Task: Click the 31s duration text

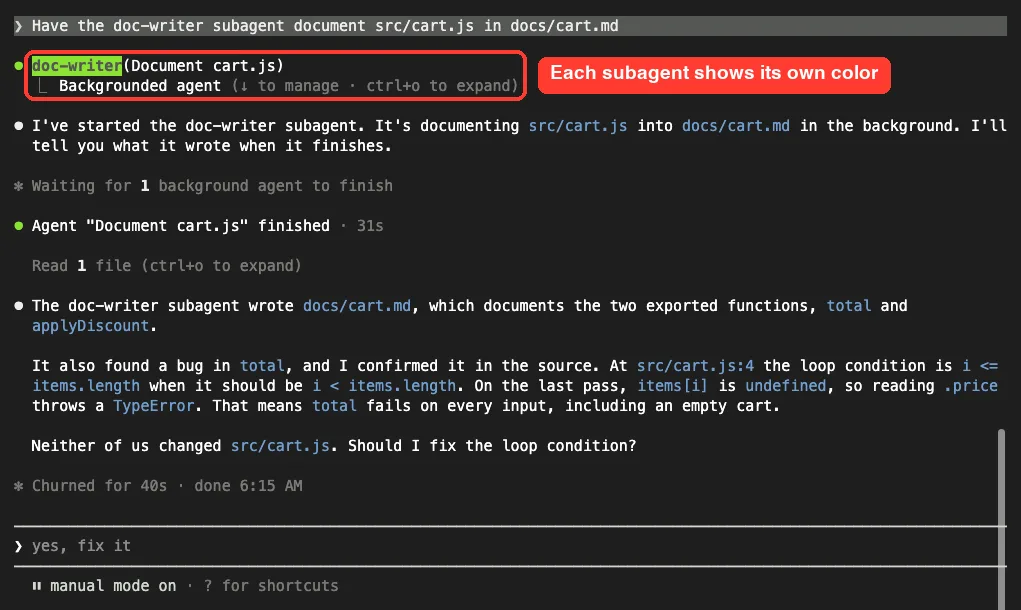Action: coord(370,226)
